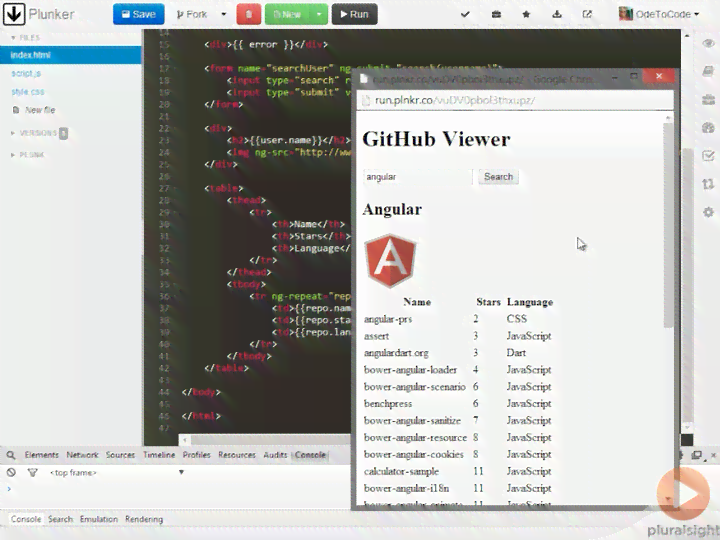Expand the section below VERSIONS
720x540 pixels.
tap(28, 155)
